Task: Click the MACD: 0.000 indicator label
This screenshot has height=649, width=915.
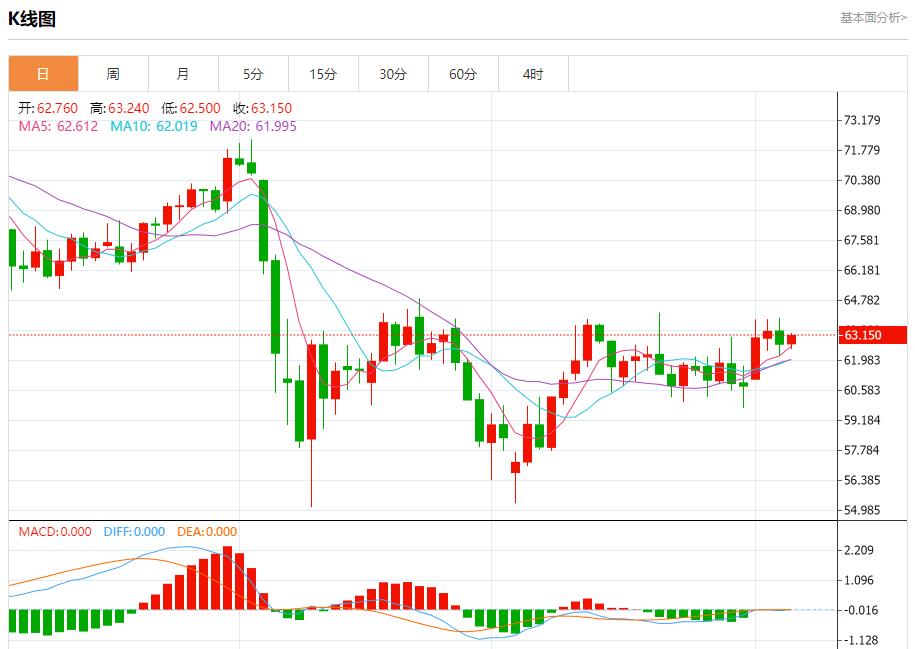Action: click(55, 532)
